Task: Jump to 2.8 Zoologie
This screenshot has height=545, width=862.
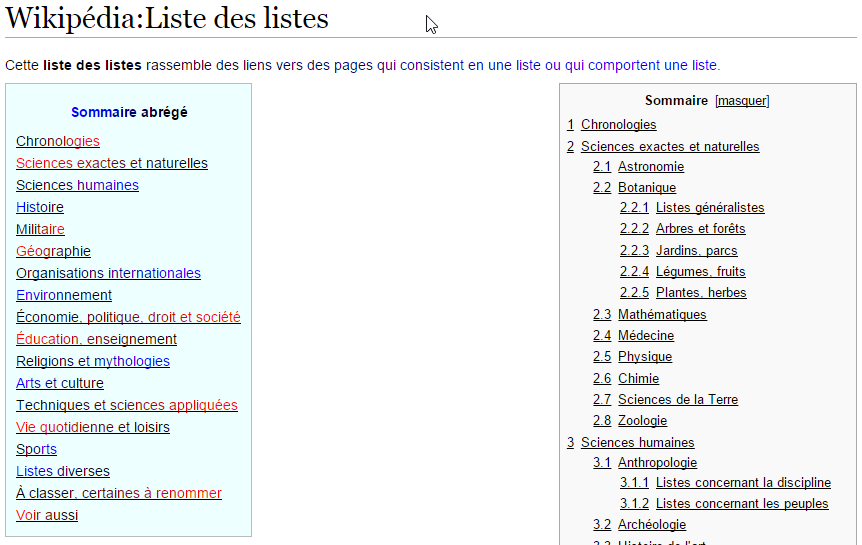Action: coord(630,421)
